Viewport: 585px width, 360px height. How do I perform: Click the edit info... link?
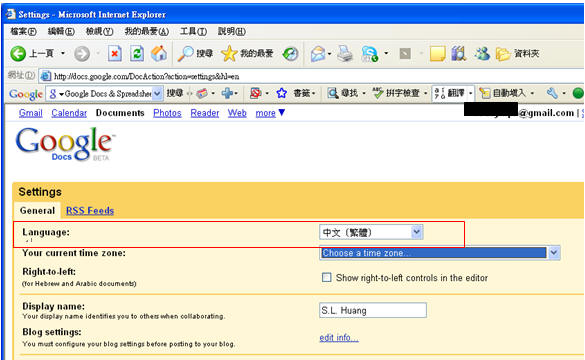point(339,337)
